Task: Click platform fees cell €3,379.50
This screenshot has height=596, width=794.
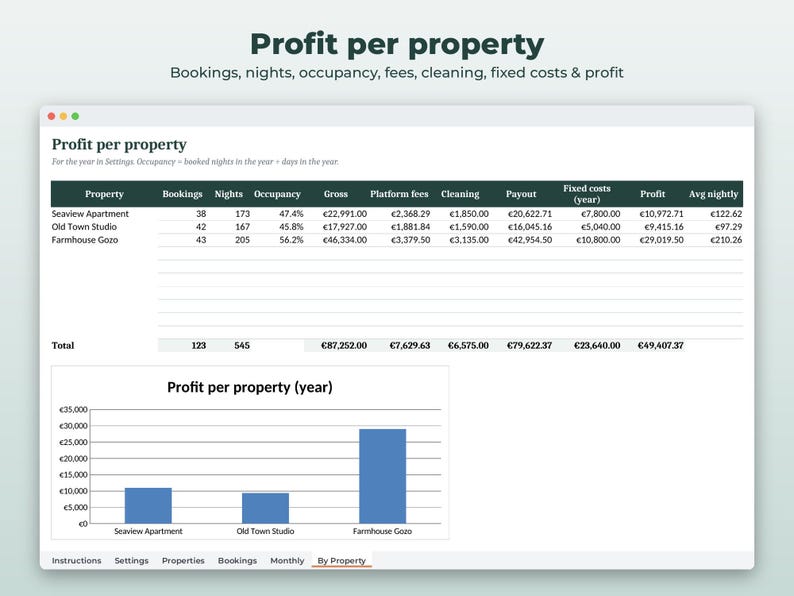Action: click(x=410, y=240)
